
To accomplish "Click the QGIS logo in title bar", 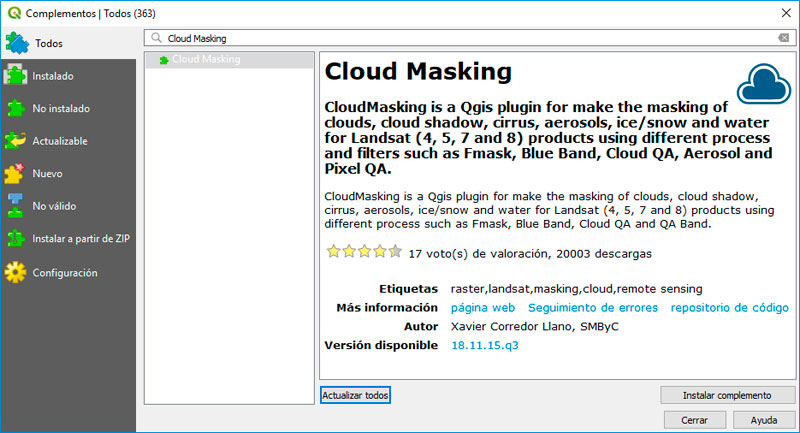I will coord(14,13).
